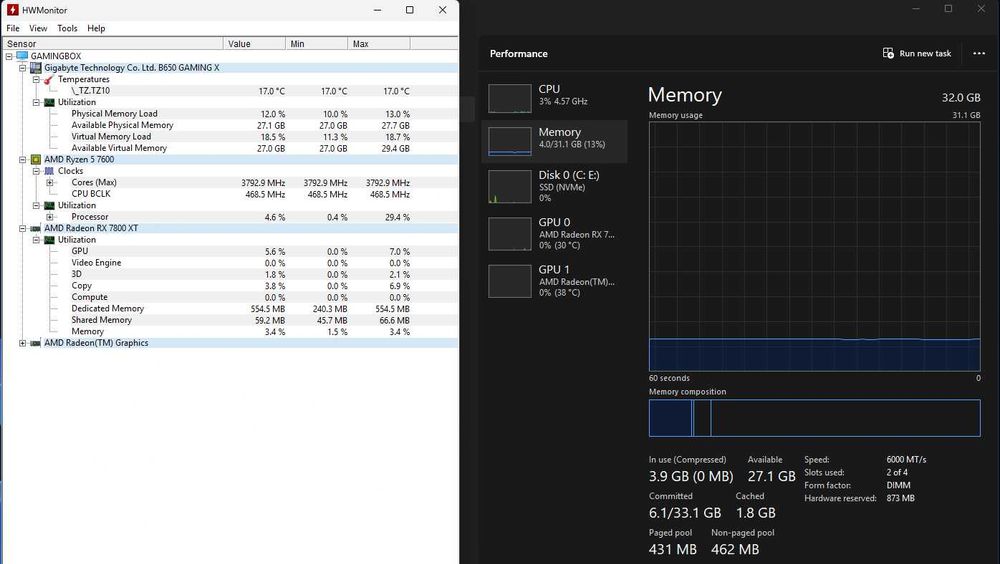Select GPU 1 AMD Radeon(TM) performance item
Image resolution: width=1000 pixels, height=564 pixels.
(x=554, y=281)
